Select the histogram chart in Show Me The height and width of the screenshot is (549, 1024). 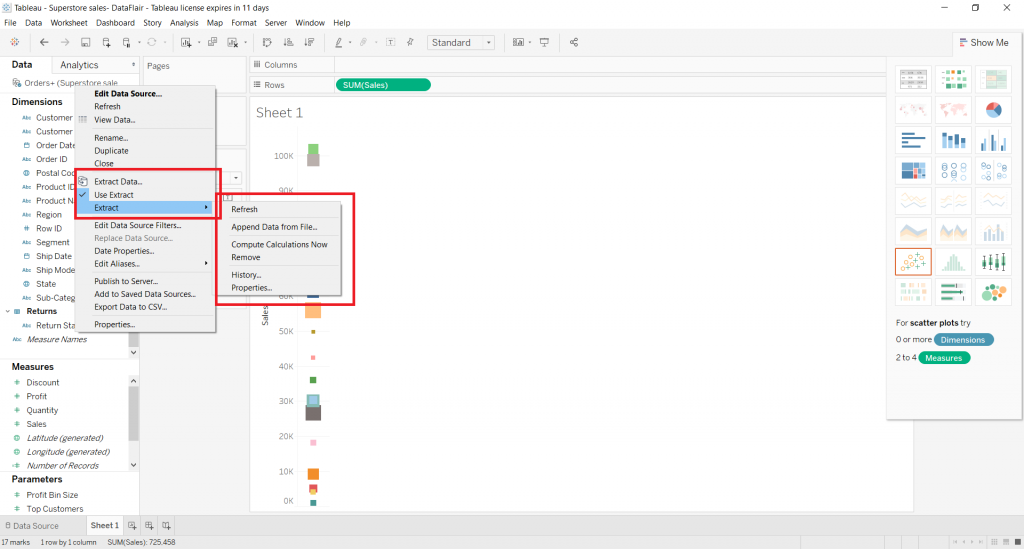coord(953,262)
